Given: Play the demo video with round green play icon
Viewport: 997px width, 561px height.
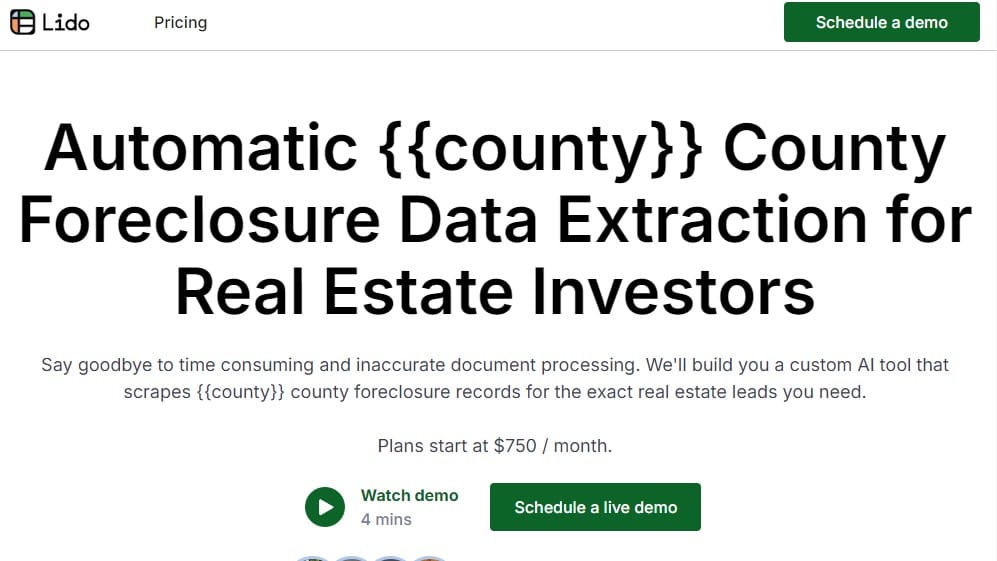Looking at the screenshot, I should pyautogui.click(x=325, y=507).
